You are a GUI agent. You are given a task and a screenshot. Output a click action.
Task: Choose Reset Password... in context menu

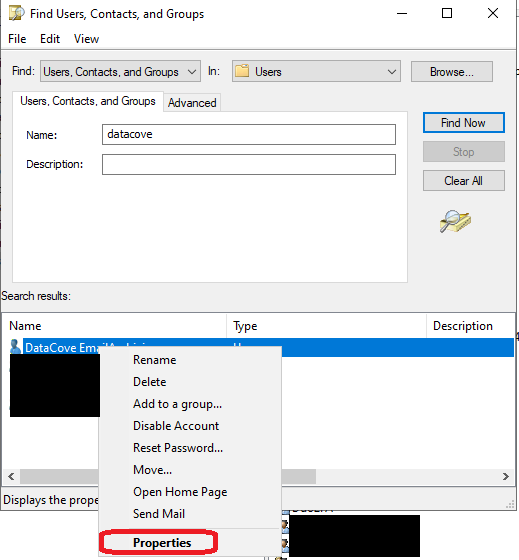click(x=178, y=448)
